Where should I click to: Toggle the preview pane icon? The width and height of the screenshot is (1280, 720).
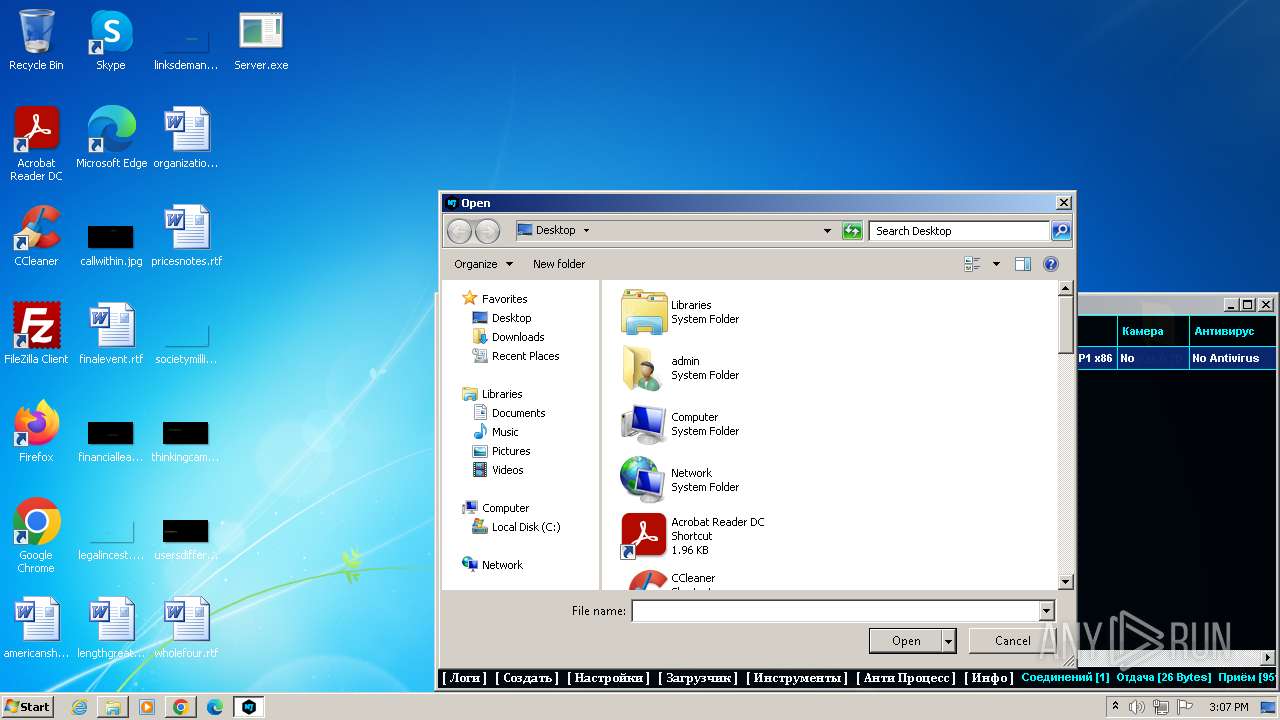pyautogui.click(x=1022, y=264)
